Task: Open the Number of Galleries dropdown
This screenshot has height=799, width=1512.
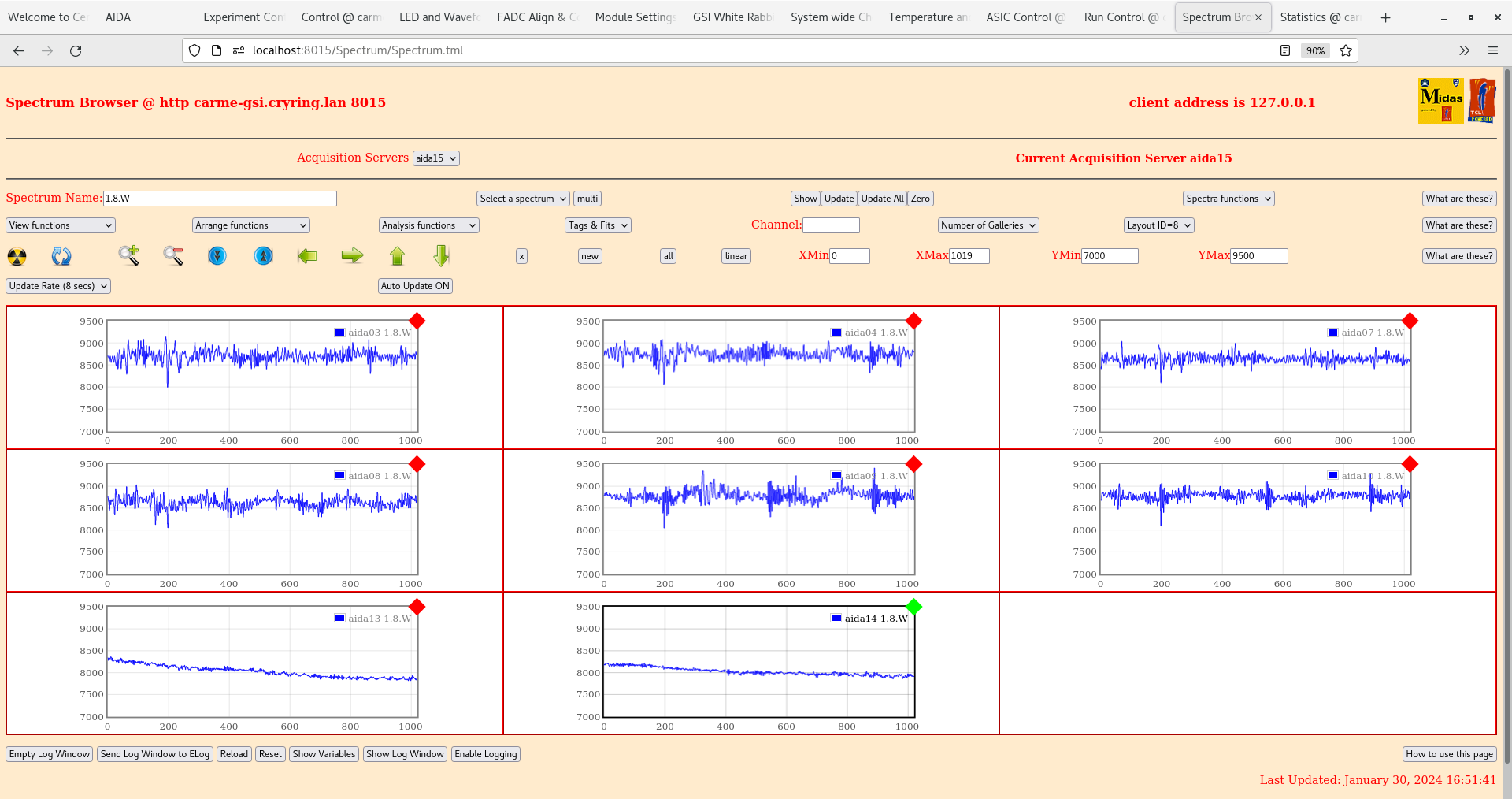Action: click(988, 225)
